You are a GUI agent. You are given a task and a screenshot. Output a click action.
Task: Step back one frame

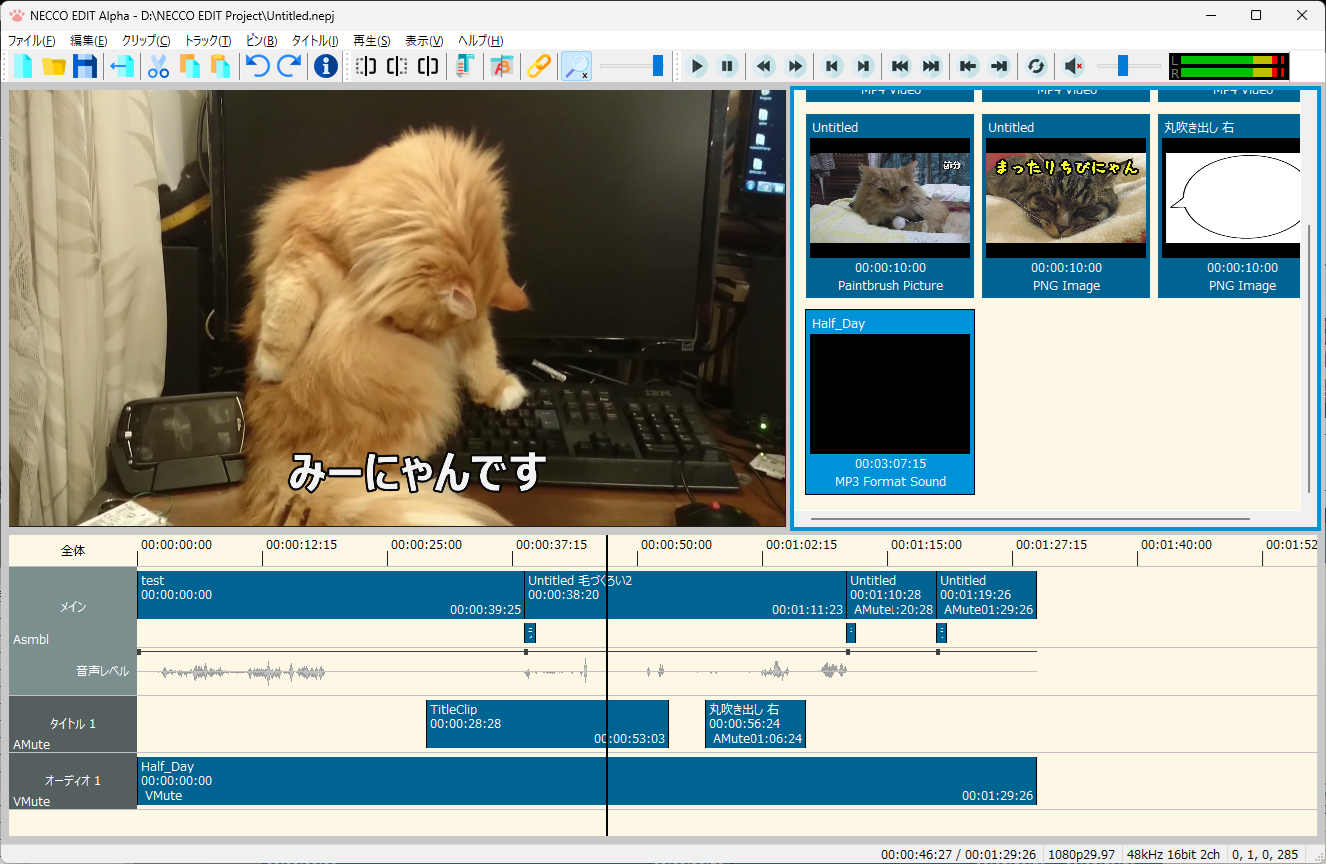[x=832, y=66]
